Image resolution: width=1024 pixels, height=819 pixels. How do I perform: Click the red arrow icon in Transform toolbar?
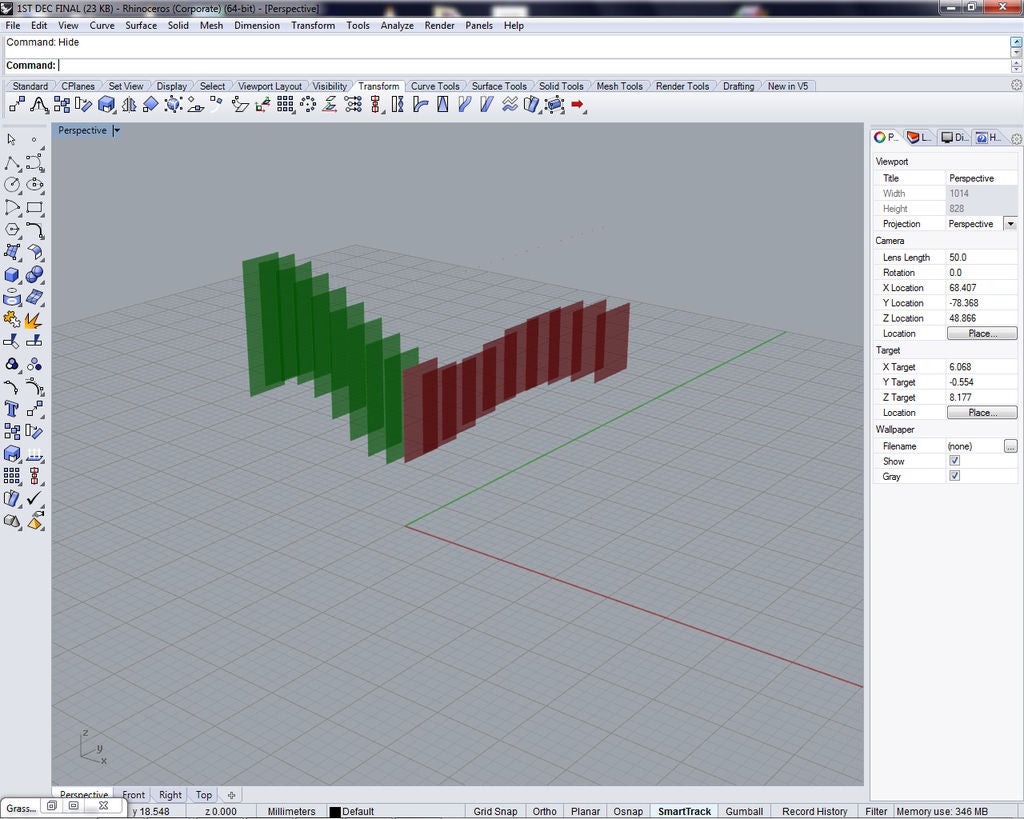click(x=577, y=104)
